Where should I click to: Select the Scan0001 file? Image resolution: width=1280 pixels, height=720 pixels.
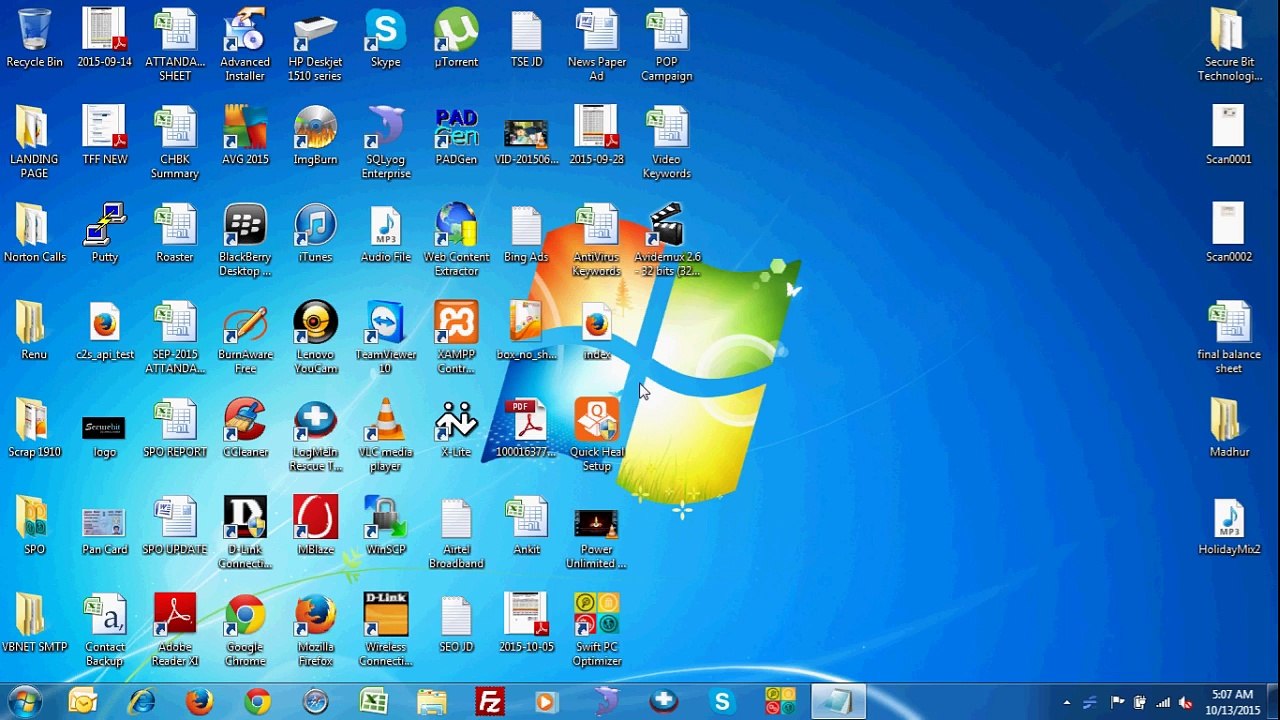[x=1229, y=135]
